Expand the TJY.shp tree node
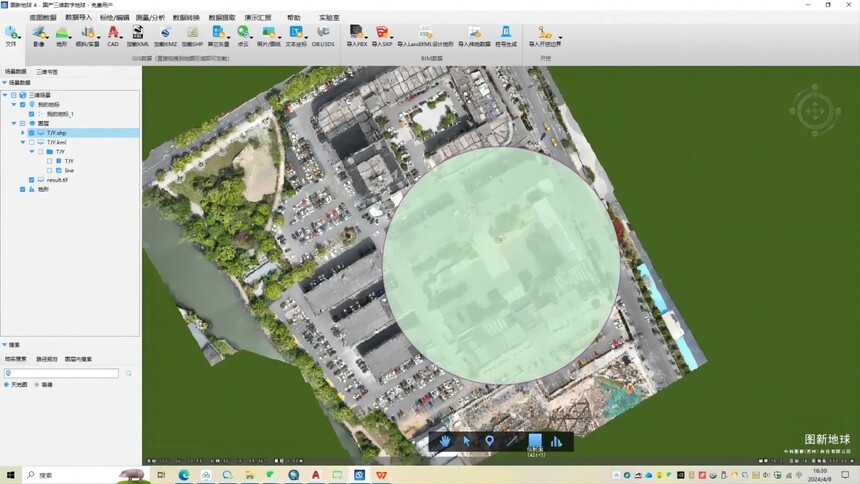 (22, 133)
